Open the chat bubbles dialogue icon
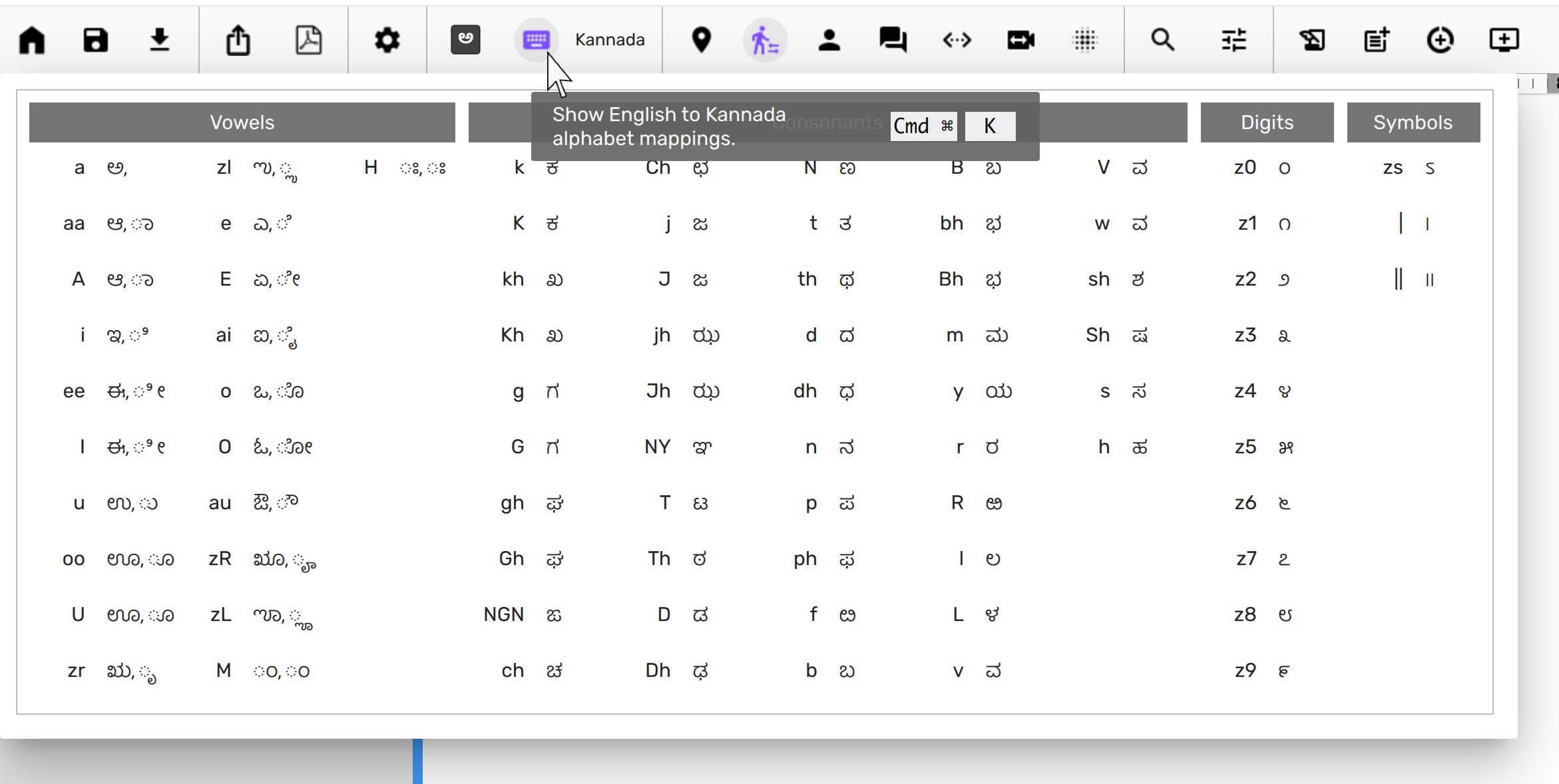Image resolution: width=1559 pixels, height=784 pixels. (x=892, y=40)
